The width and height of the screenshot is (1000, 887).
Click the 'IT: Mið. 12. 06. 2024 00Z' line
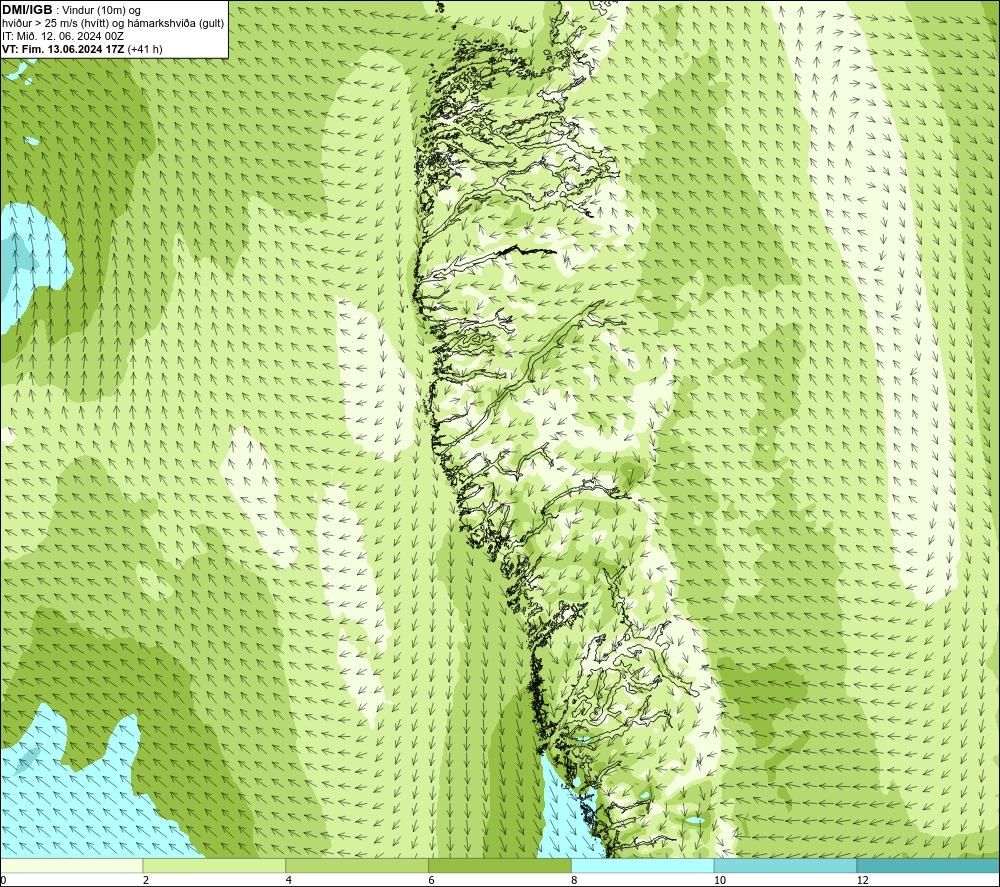click(63, 36)
